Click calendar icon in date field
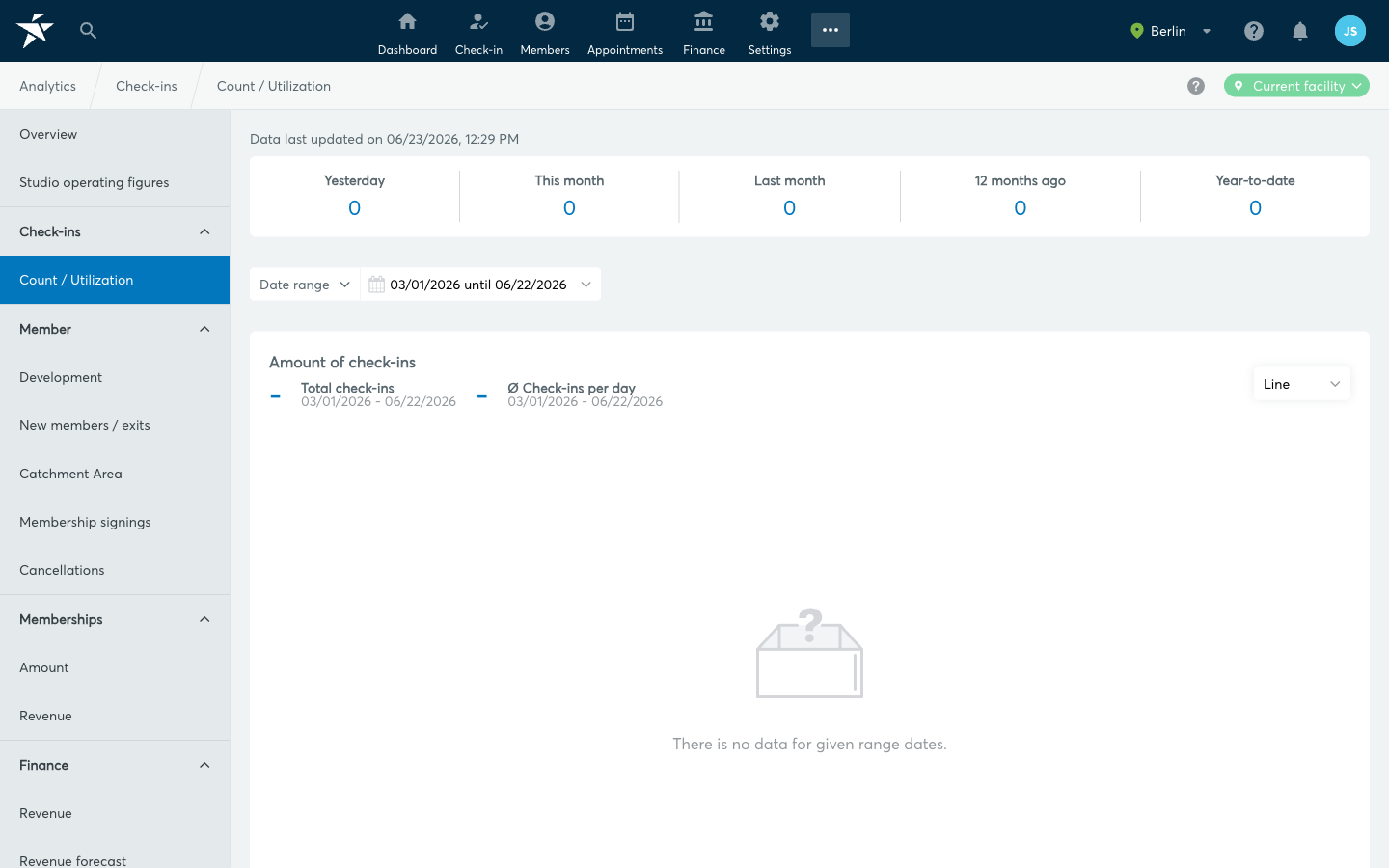 coord(377,285)
